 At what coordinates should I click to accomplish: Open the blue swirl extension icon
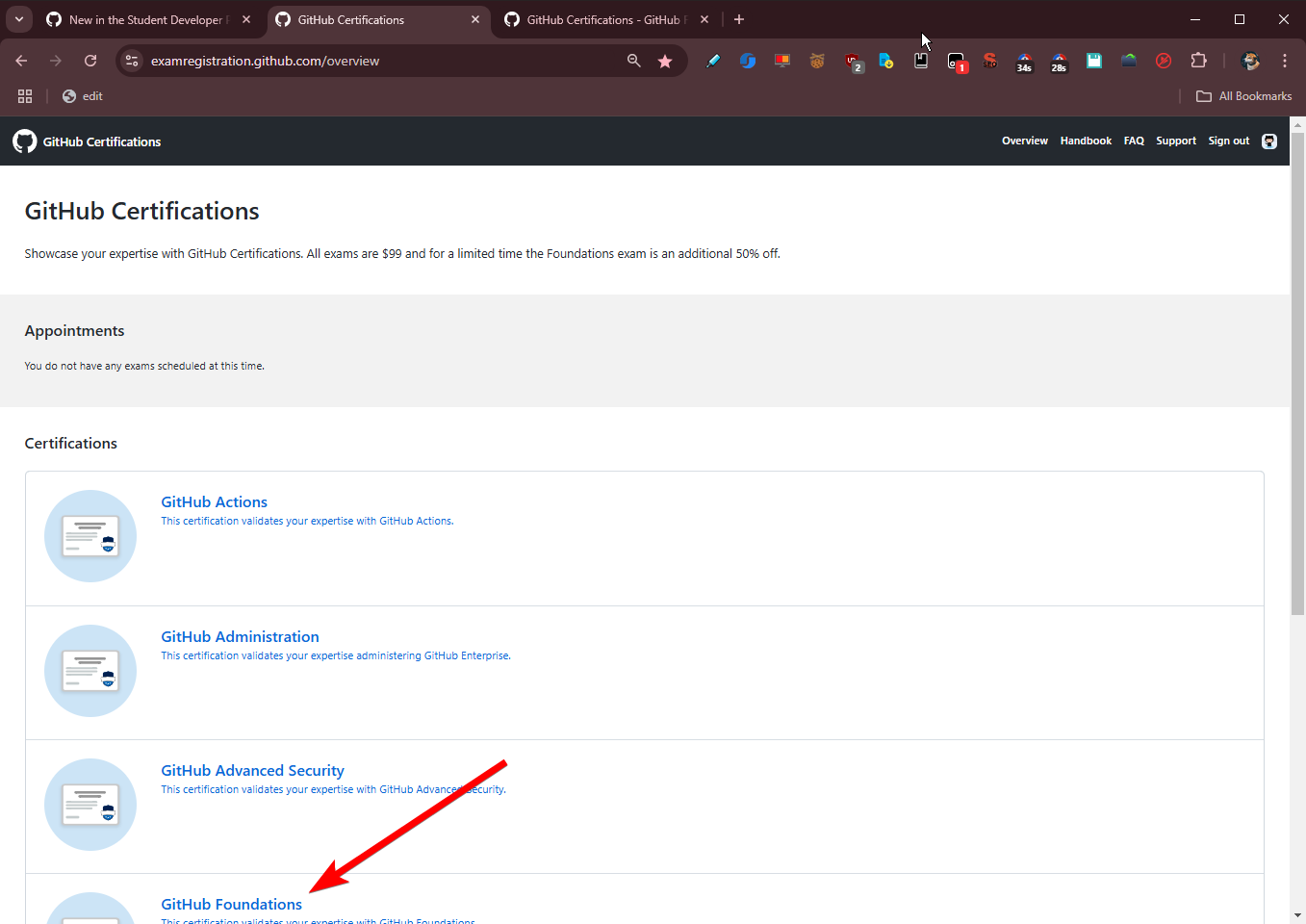748,61
